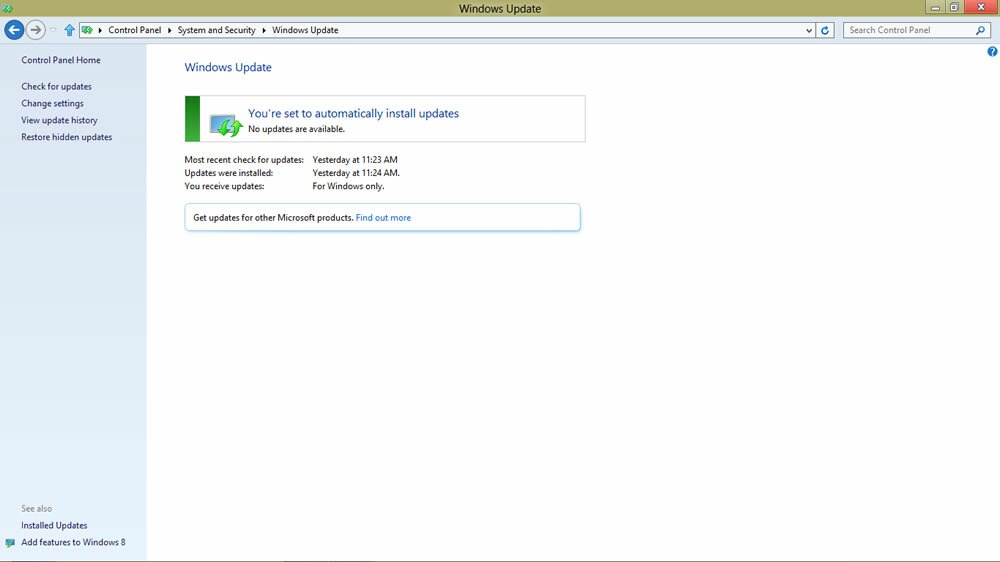Click the Windows Update status shield icon
The width and height of the screenshot is (1000, 562).
[x=226, y=124]
